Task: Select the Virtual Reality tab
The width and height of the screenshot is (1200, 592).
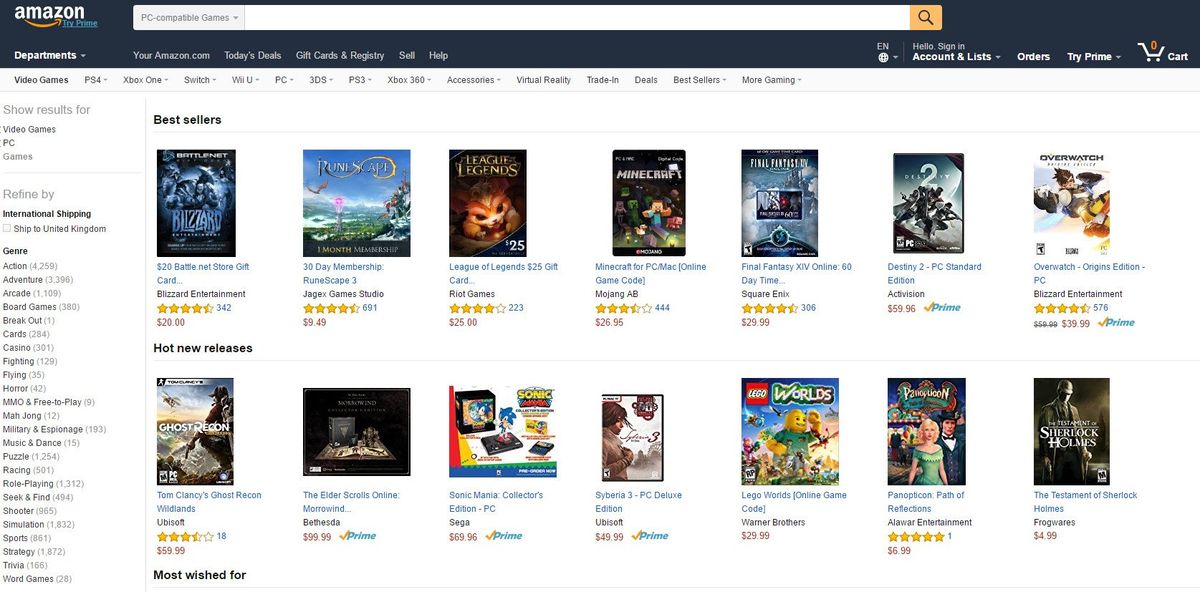Action: tap(543, 80)
